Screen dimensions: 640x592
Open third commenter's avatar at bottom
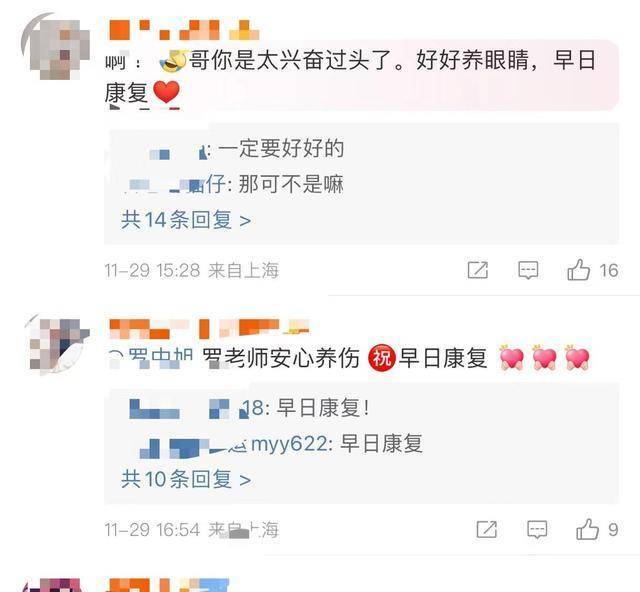pyautogui.click(x=53, y=585)
